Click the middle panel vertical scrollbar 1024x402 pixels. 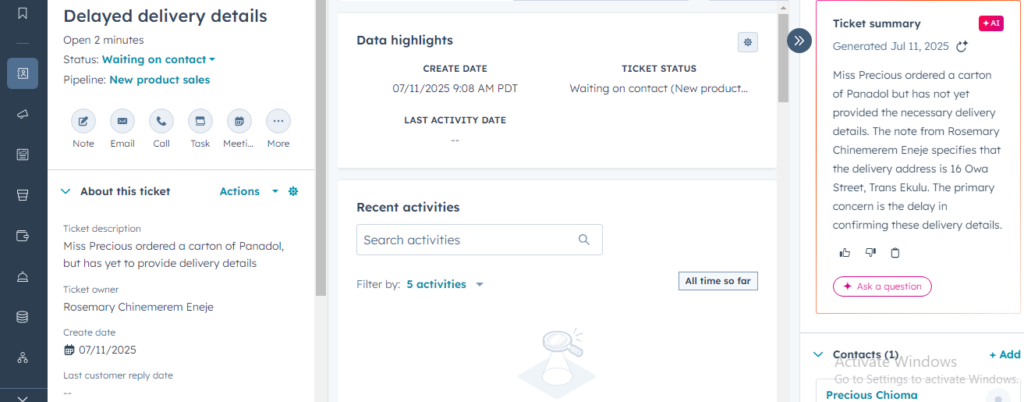[784, 59]
